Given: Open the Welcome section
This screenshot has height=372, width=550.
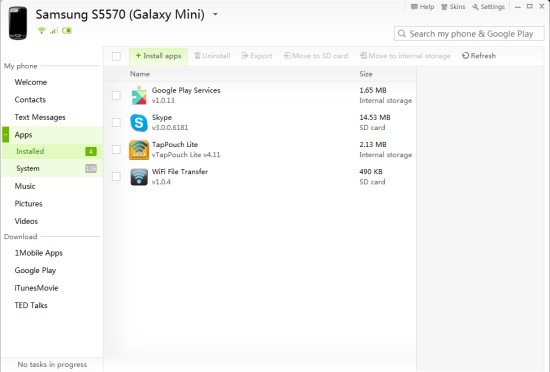Looking at the screenshot, I should click(31, 82).
